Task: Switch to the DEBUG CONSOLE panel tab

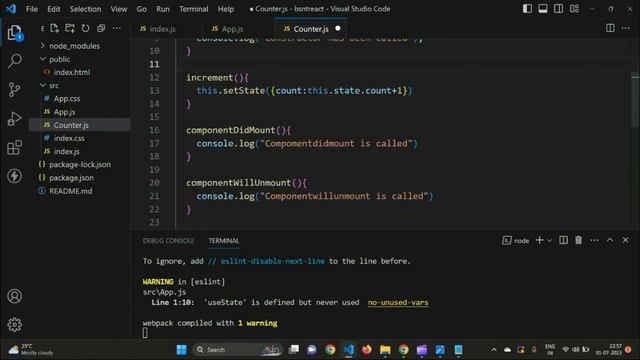Action: 168,241
